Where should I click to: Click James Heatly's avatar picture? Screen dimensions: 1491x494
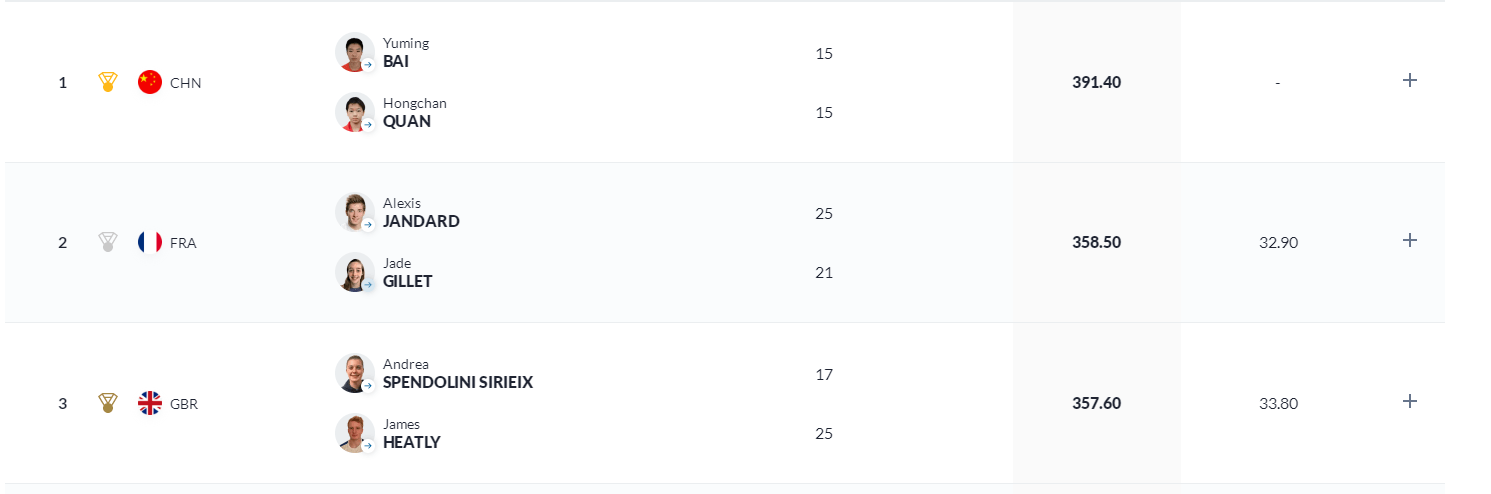click(355, 433)
